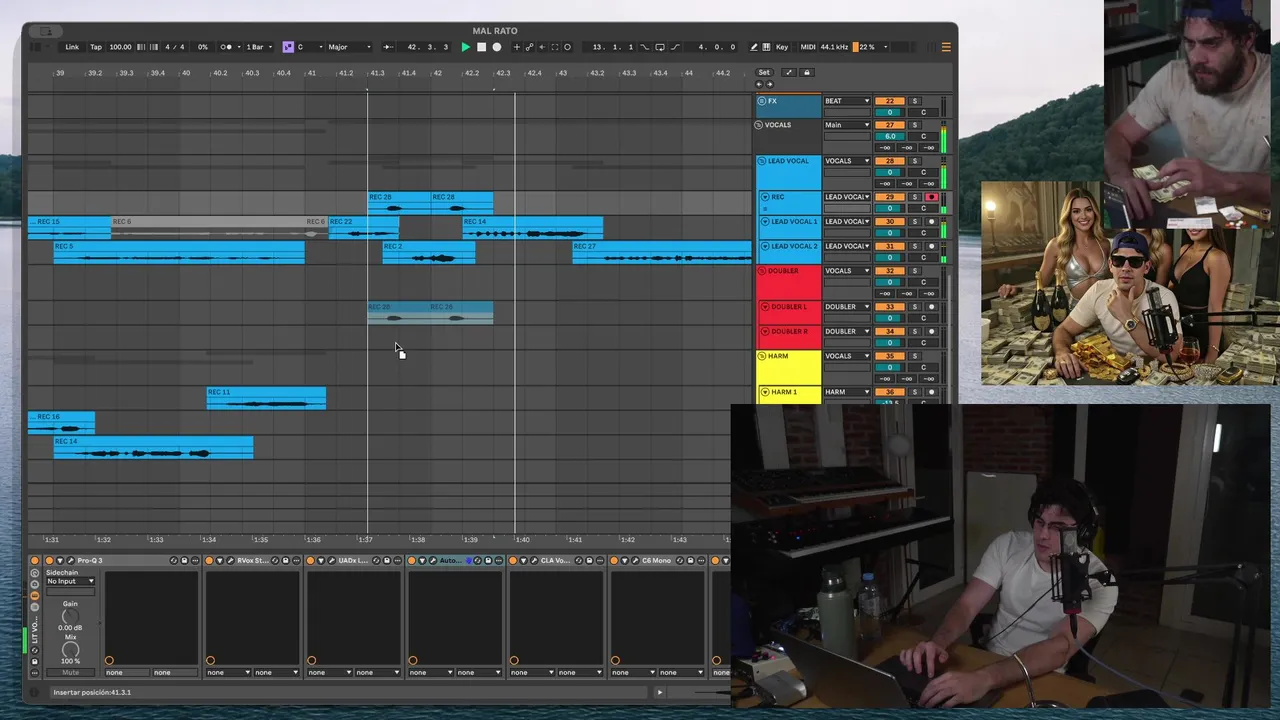Click the Mute button in Pro-Q 3

(x=71, y=672)
